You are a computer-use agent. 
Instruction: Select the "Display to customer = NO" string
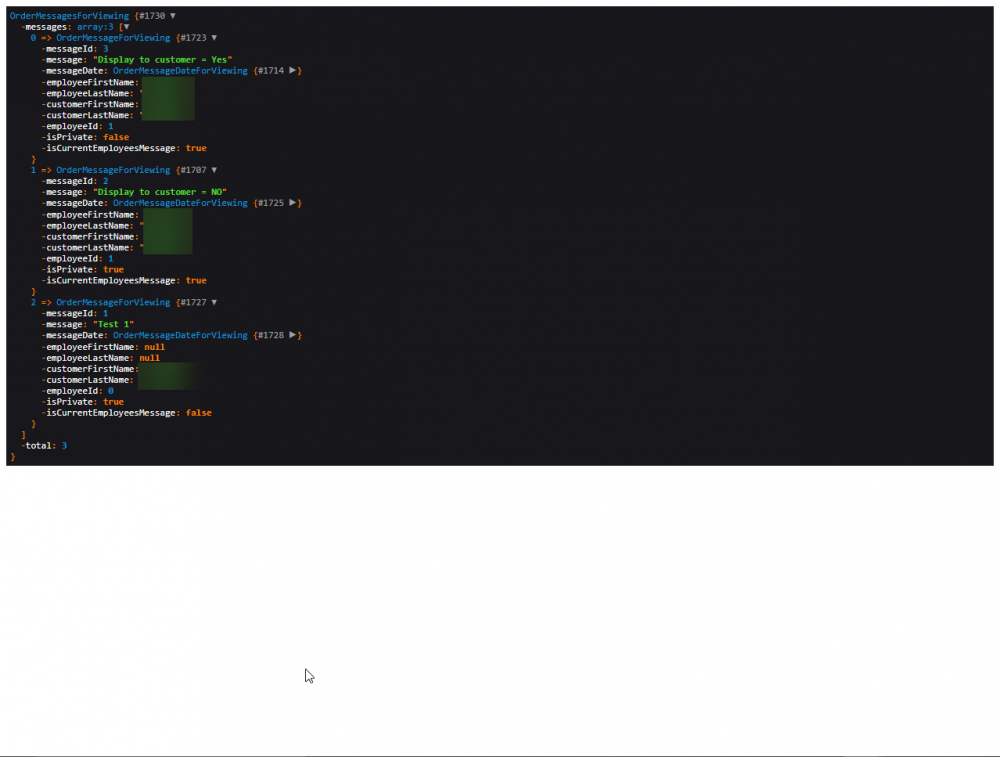[160, 192]
